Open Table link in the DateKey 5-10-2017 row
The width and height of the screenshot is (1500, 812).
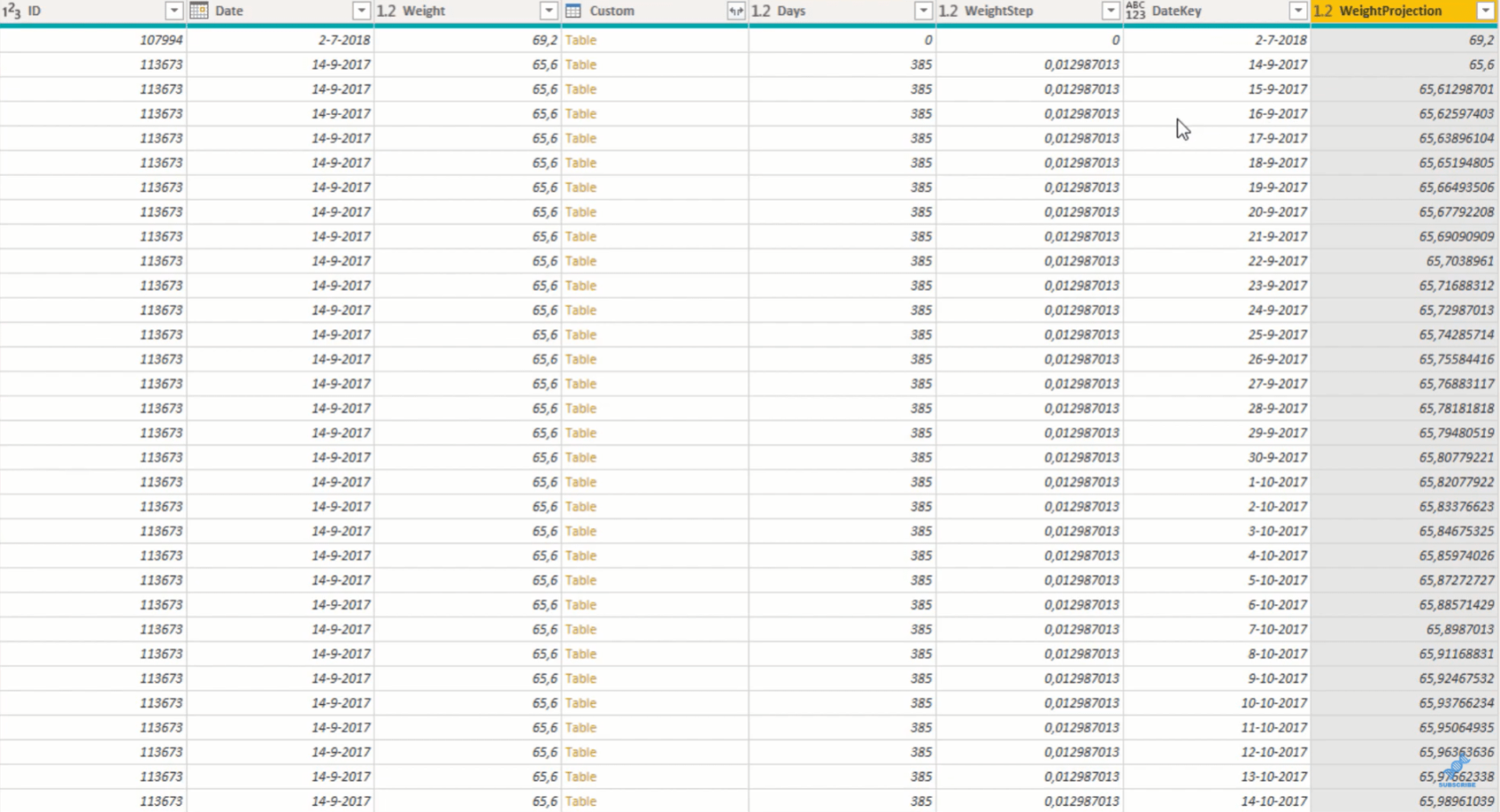(580, 580)
